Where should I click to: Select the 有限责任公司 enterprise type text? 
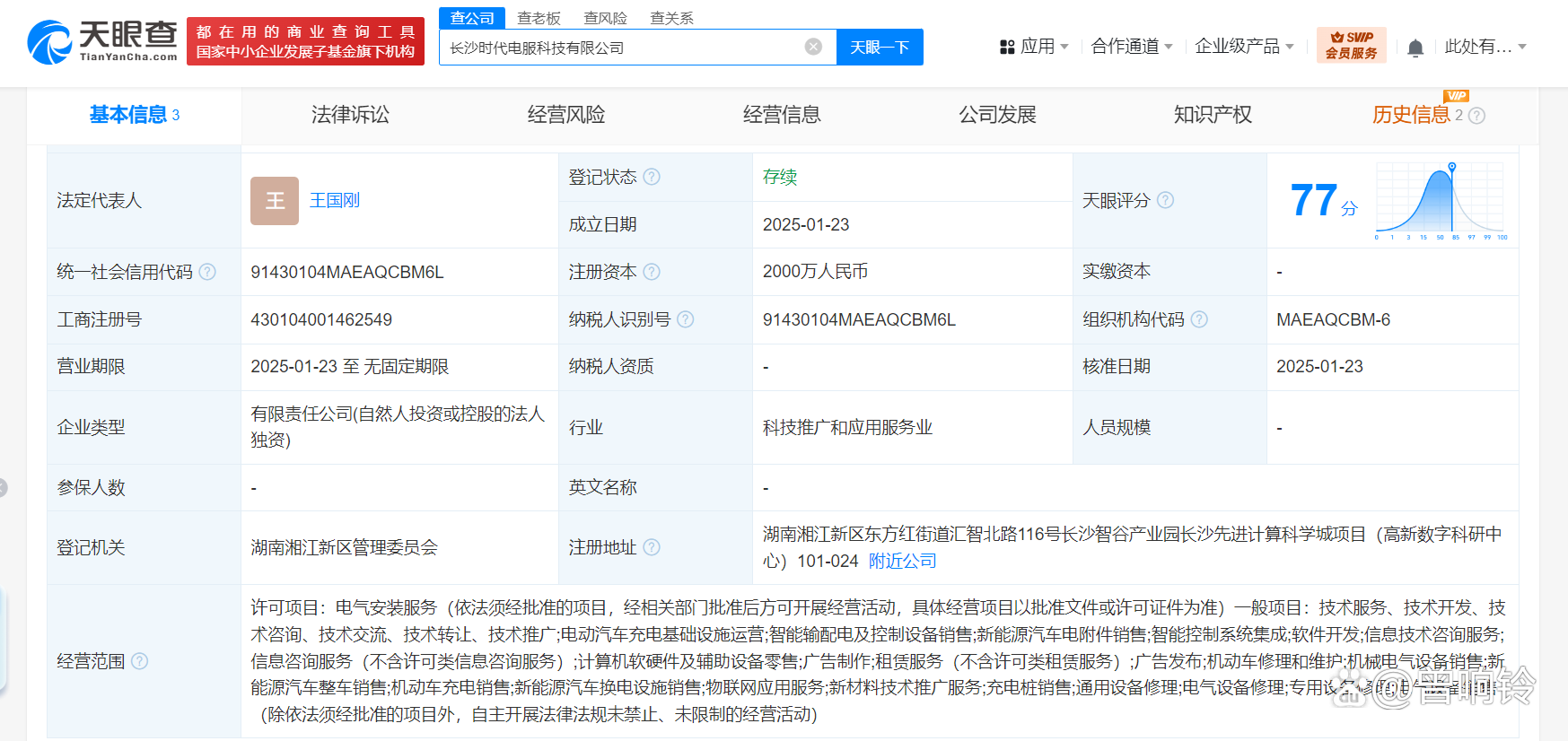[x=399, y=427]
